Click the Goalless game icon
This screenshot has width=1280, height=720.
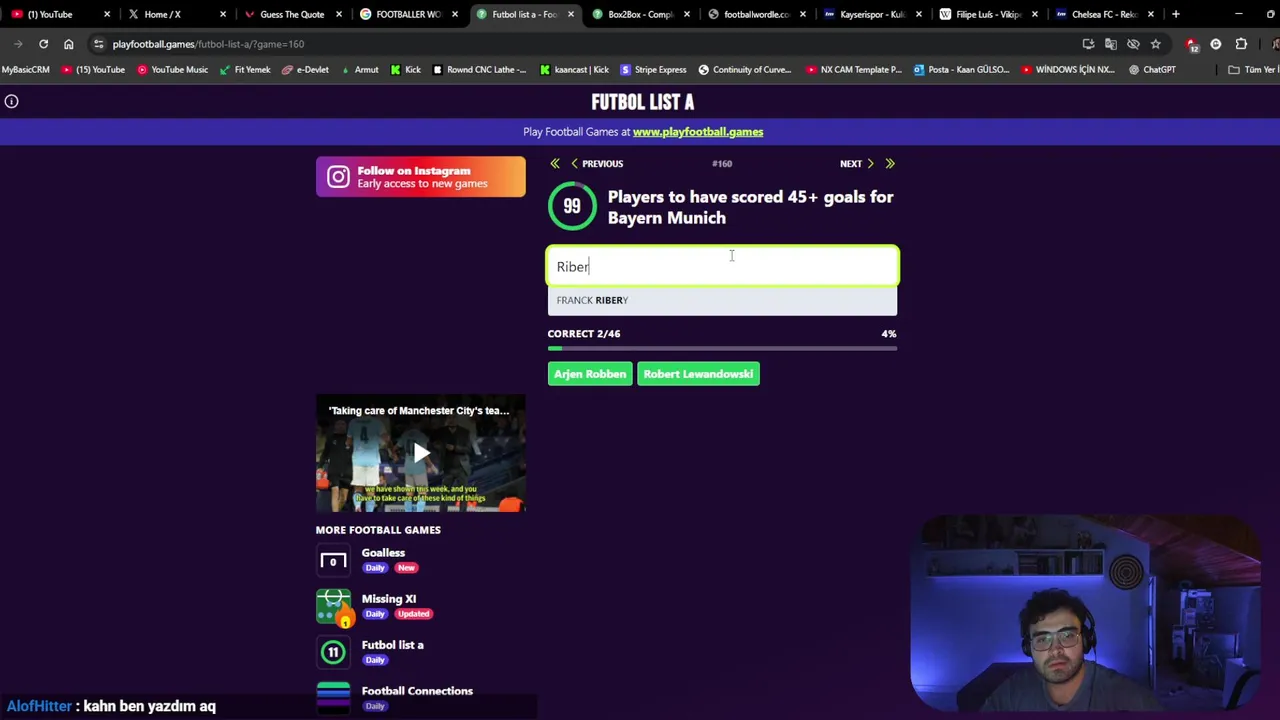(x=333, y=560)
